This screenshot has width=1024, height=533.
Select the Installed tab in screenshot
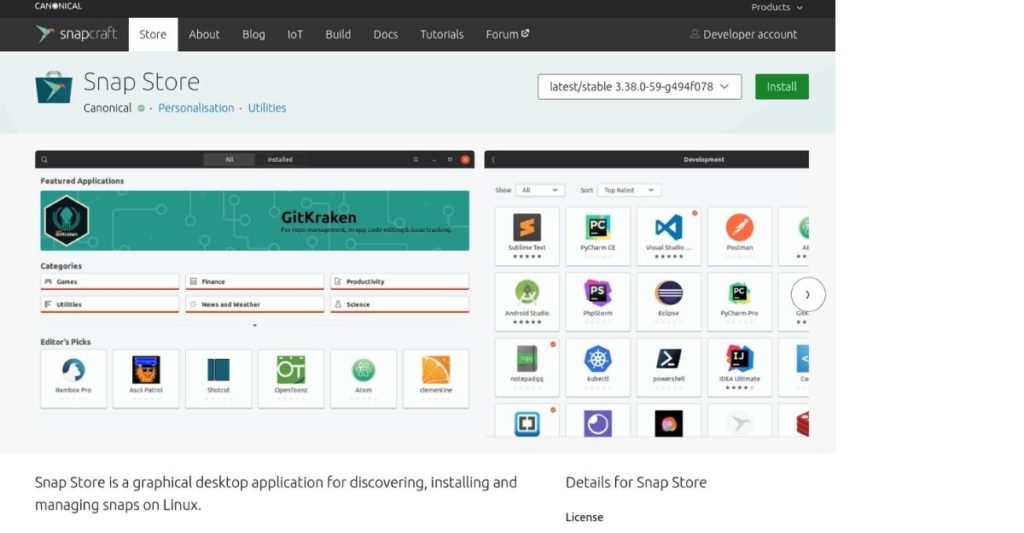pos(280,159)
